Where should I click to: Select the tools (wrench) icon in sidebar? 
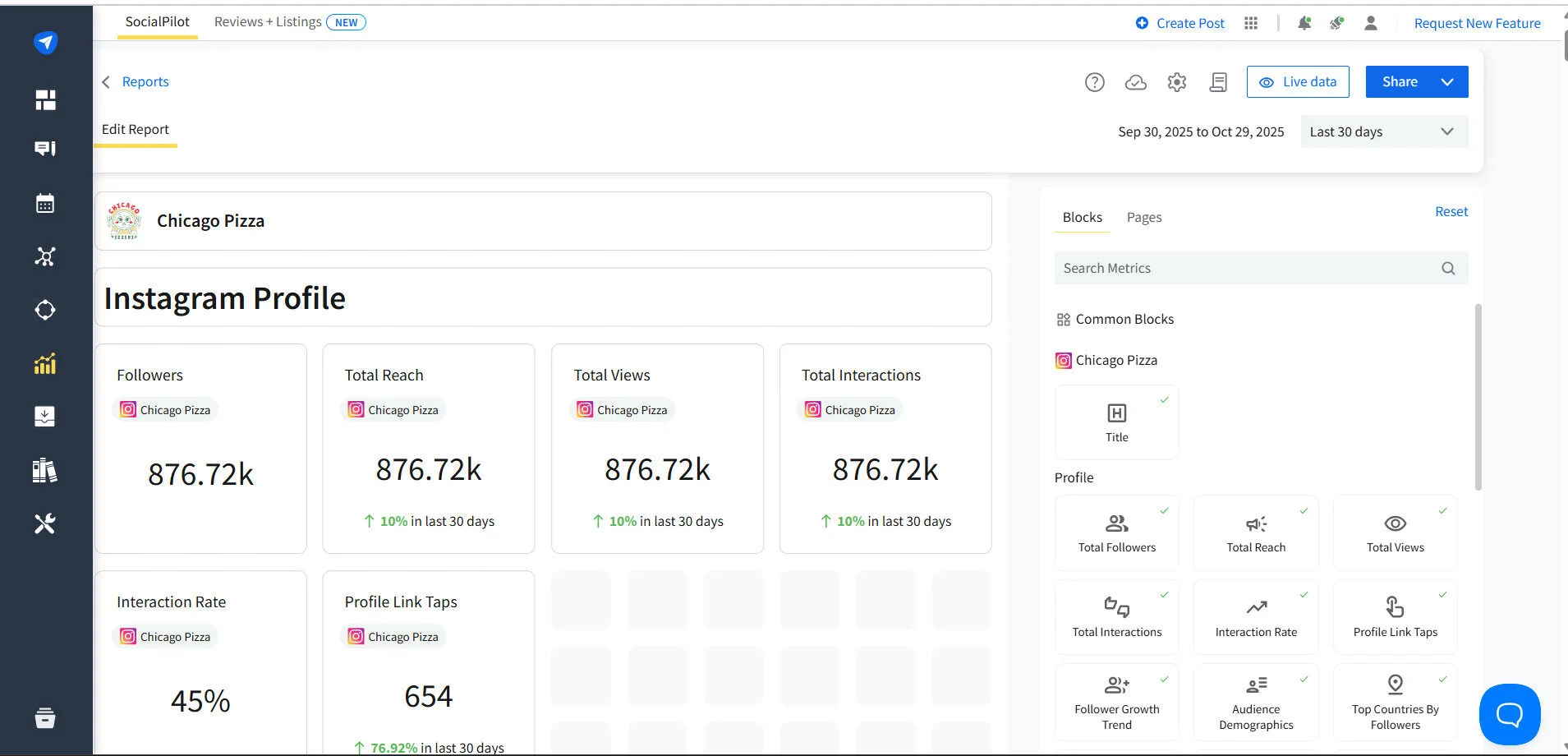point(45,523)
